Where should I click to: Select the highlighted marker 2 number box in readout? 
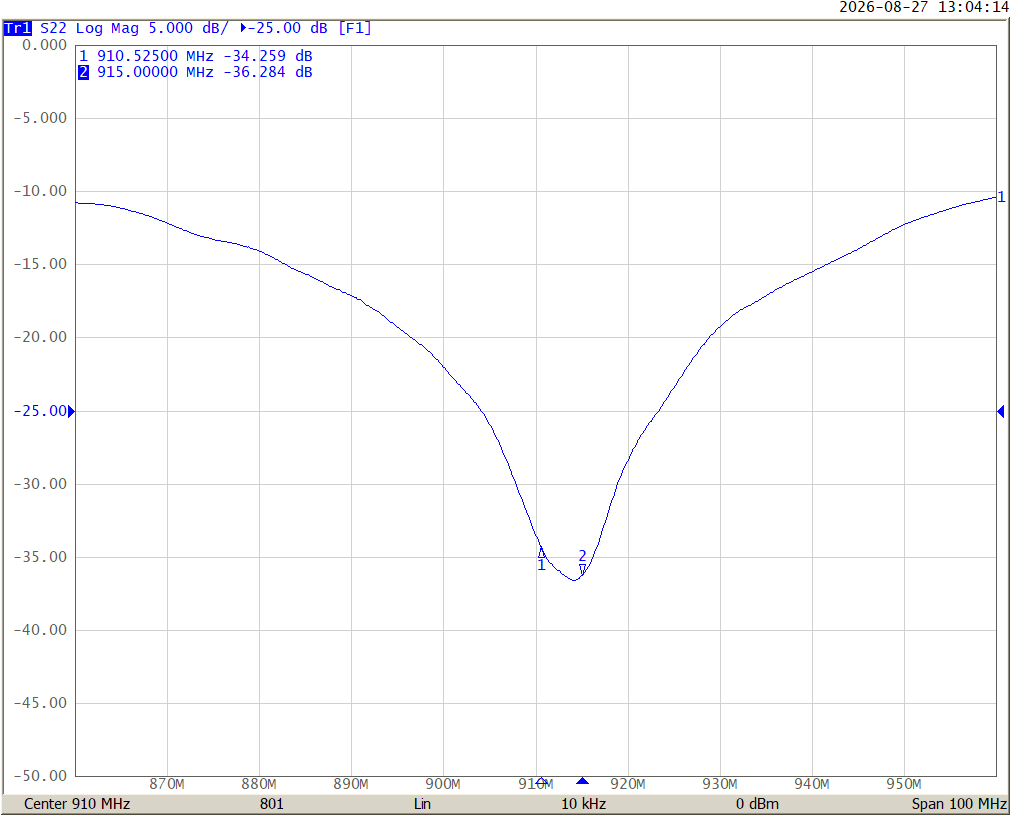[x=83, y=72]
